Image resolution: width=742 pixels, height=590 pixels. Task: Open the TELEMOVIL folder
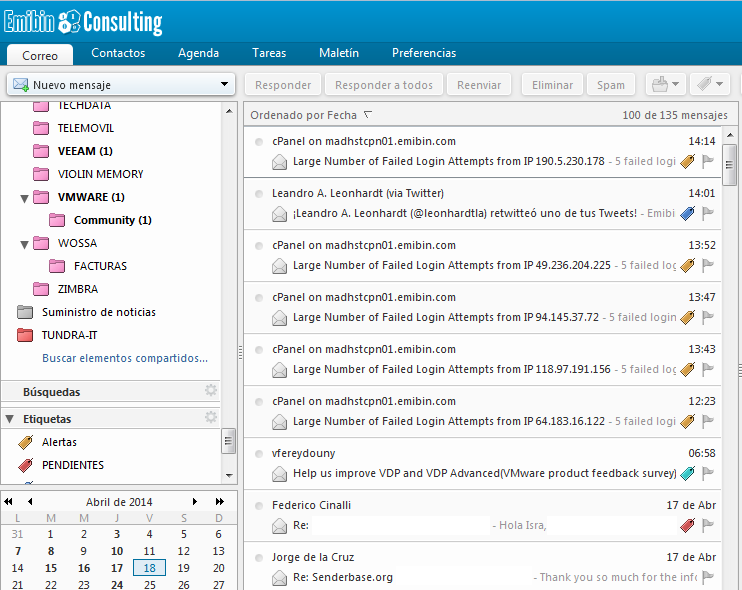click(x=86, y=128)
